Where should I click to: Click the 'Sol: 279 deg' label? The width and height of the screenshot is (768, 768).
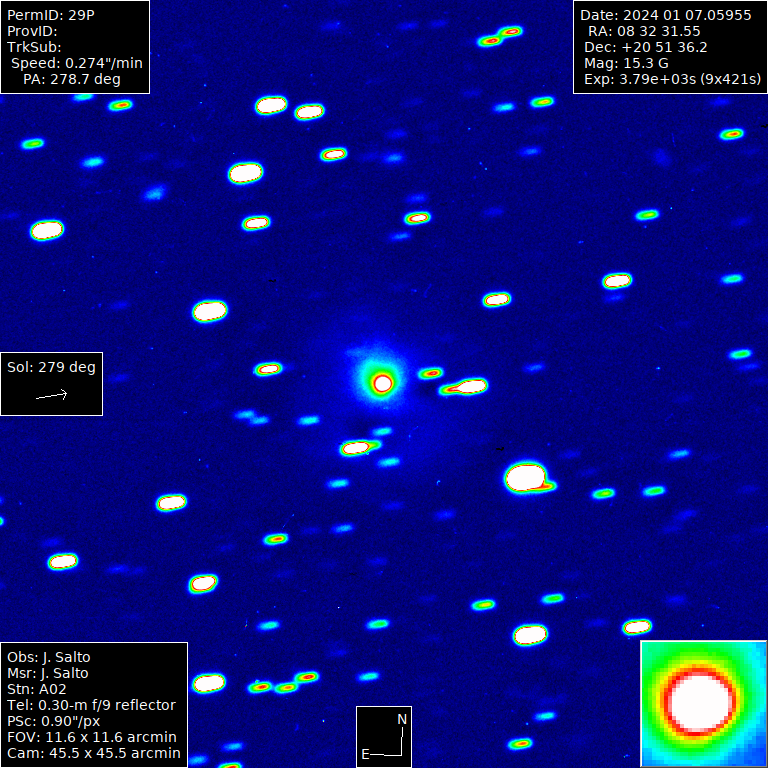tap(51, 367)
